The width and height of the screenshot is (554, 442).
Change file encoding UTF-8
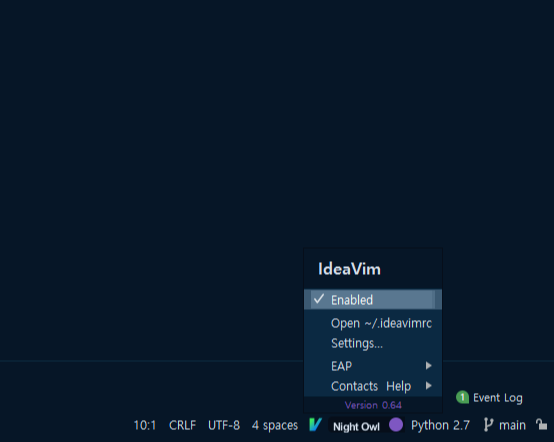(x=224, y=425)
